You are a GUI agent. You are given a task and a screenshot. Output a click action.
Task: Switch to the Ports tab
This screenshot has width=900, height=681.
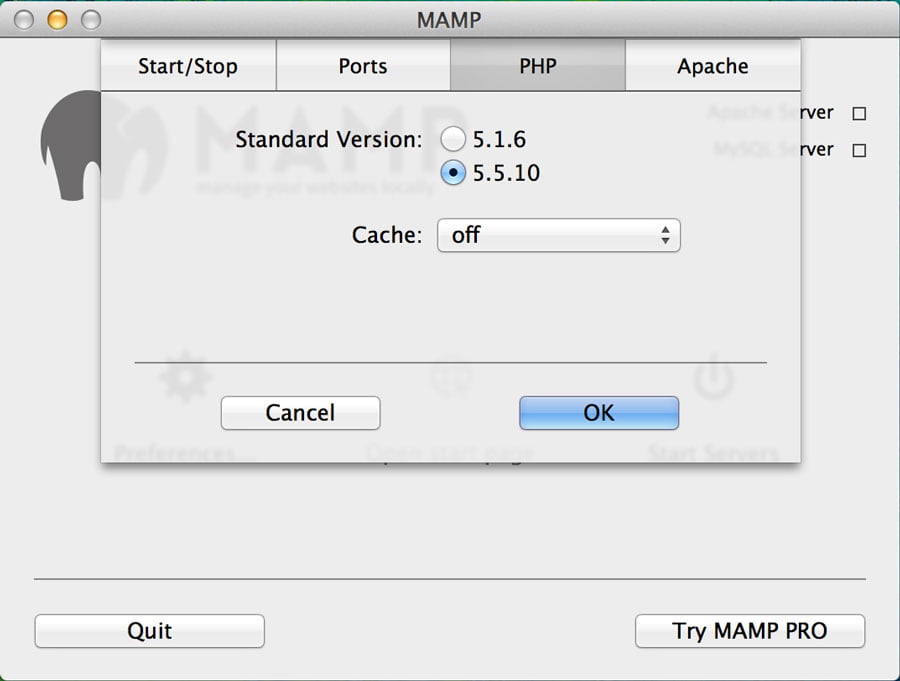click(363, 67)
